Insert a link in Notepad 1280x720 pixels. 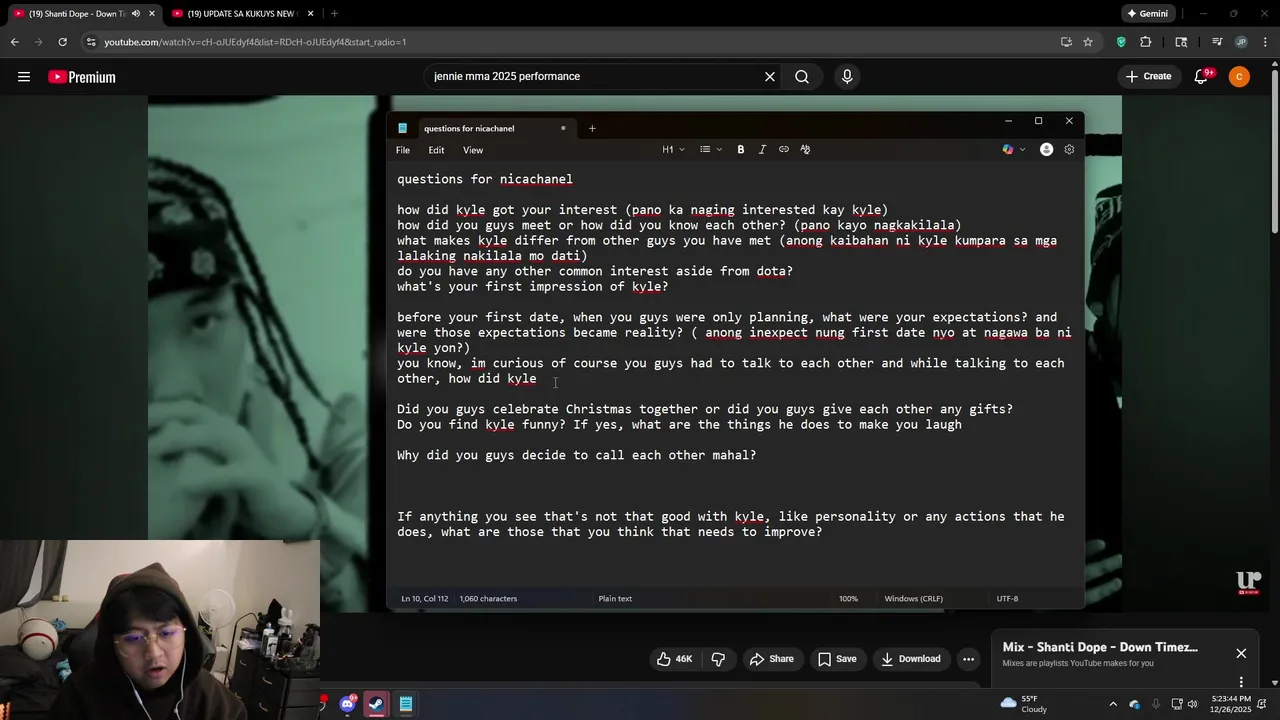click(x=784, y=150)
